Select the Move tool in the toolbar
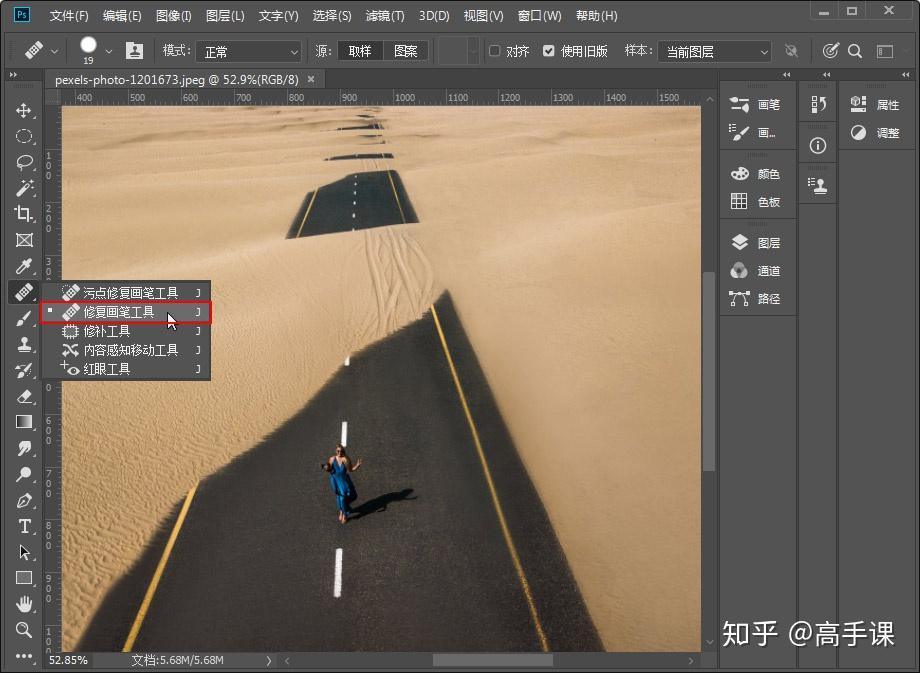The height and width of the screenshot is (673, 920). [24, 110]
